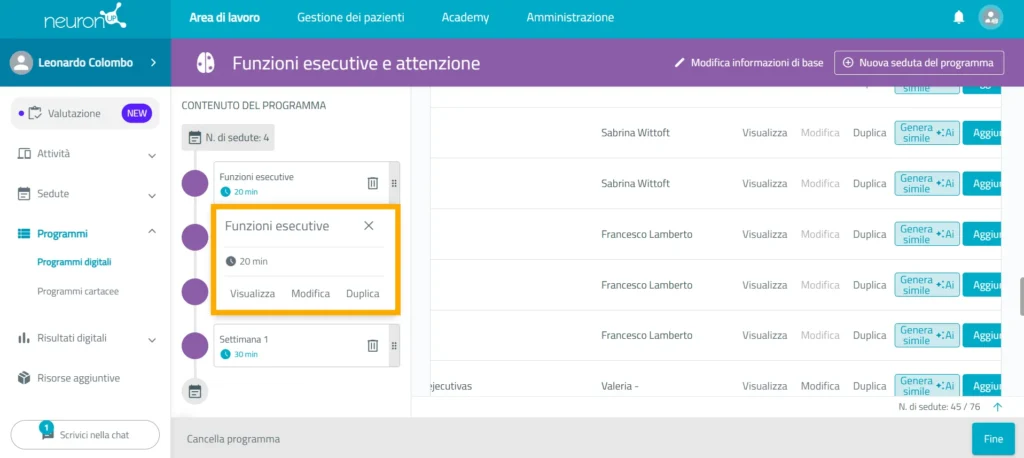Click the Settimana 1 session card title
This screenshot has height=458, width=1024.
(244, 340)
